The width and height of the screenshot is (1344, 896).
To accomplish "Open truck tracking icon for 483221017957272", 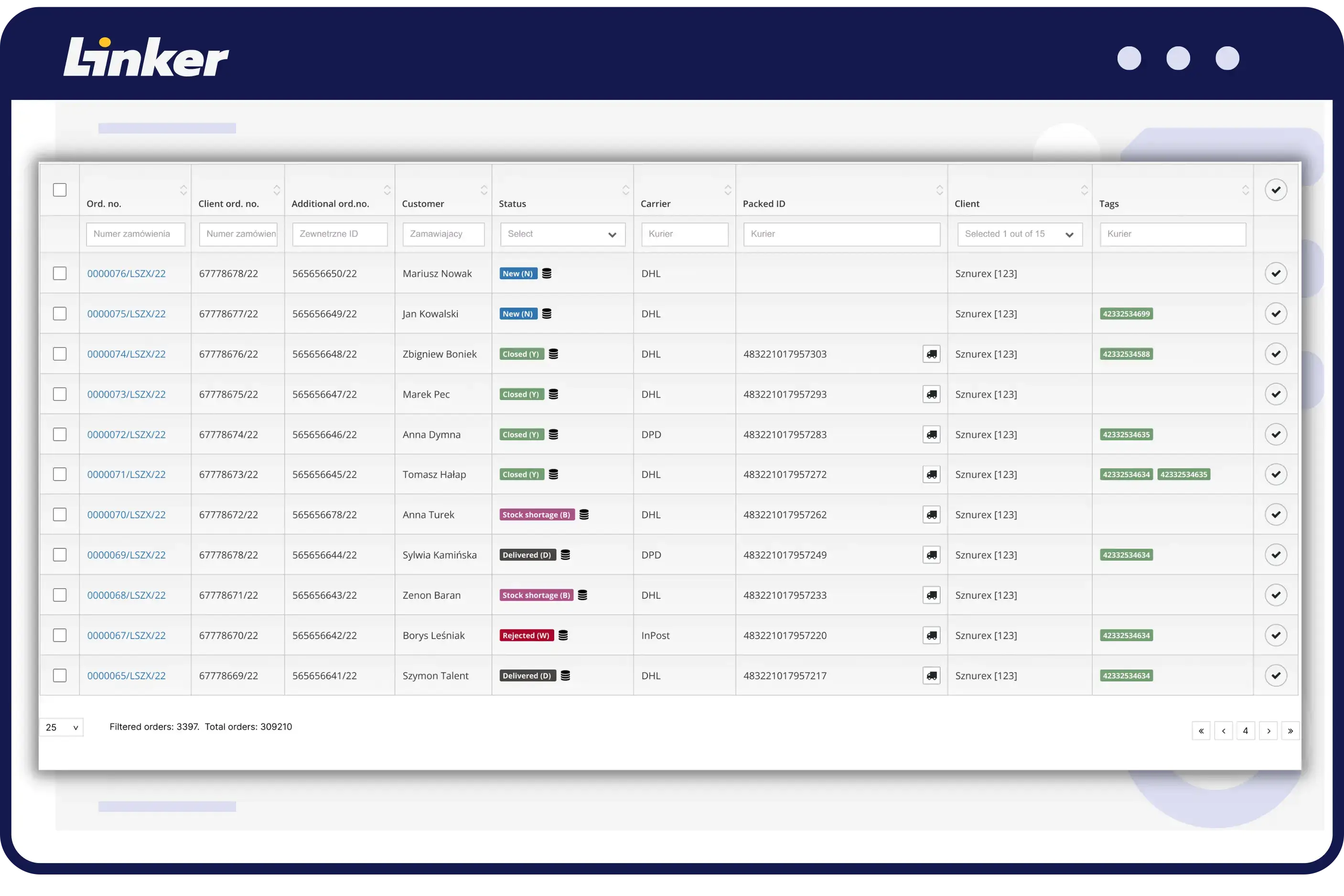I will click(x=931, y=475).
